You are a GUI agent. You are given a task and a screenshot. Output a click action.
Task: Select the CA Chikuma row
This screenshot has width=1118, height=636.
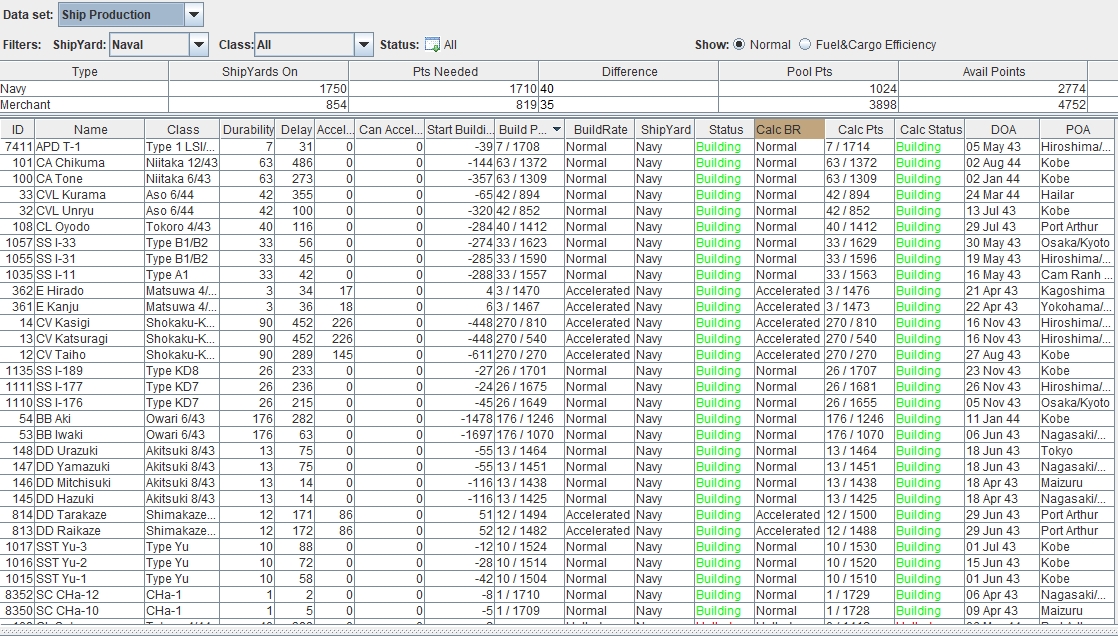pyautogui.click(x=78, y=163)
